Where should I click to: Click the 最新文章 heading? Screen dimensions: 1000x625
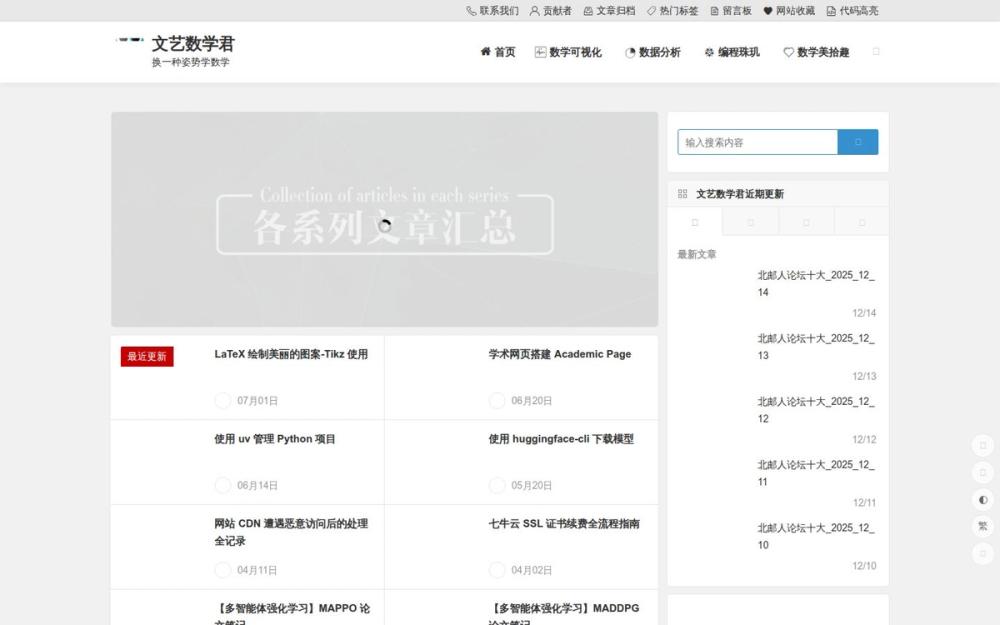pyautogui.click(x=696, y=254)
